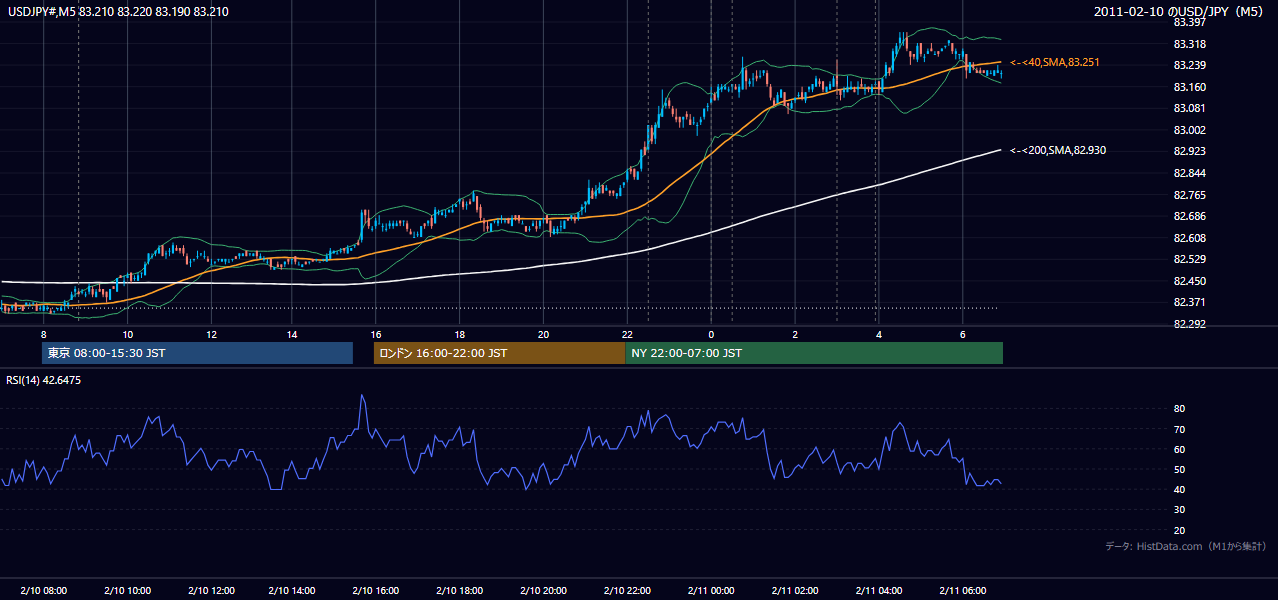
Task: Click price axis value 82.608
Action: coord(1189,238)
